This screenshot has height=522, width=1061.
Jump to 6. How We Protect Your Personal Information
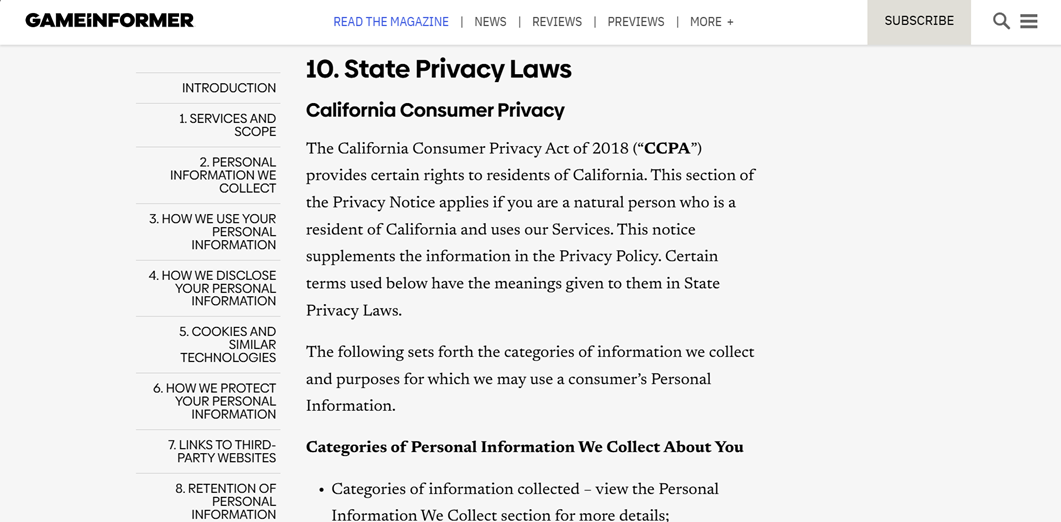(x=215, y=401)
